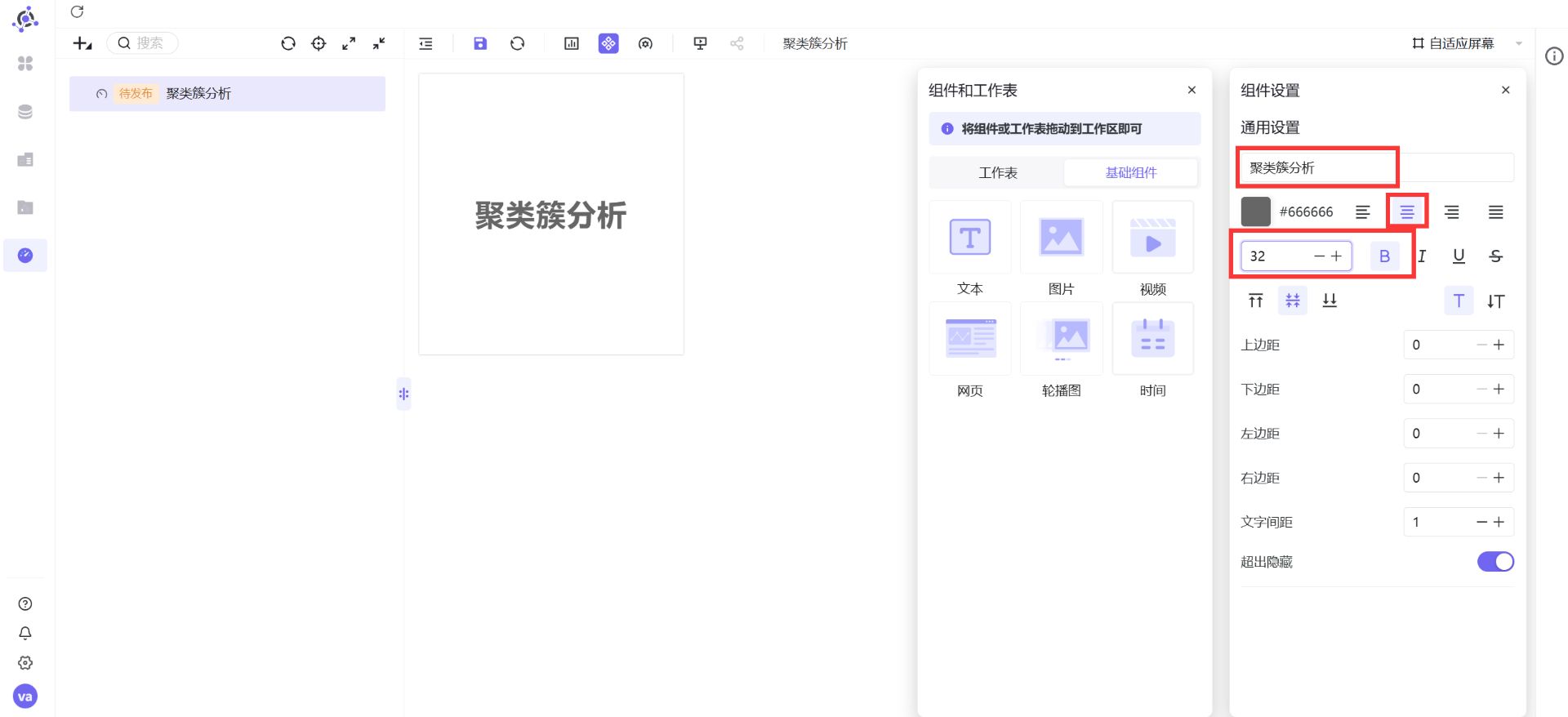Screen dimensions: 1568x717
Task: Select right text alignment
Action: click(1451, 212)
